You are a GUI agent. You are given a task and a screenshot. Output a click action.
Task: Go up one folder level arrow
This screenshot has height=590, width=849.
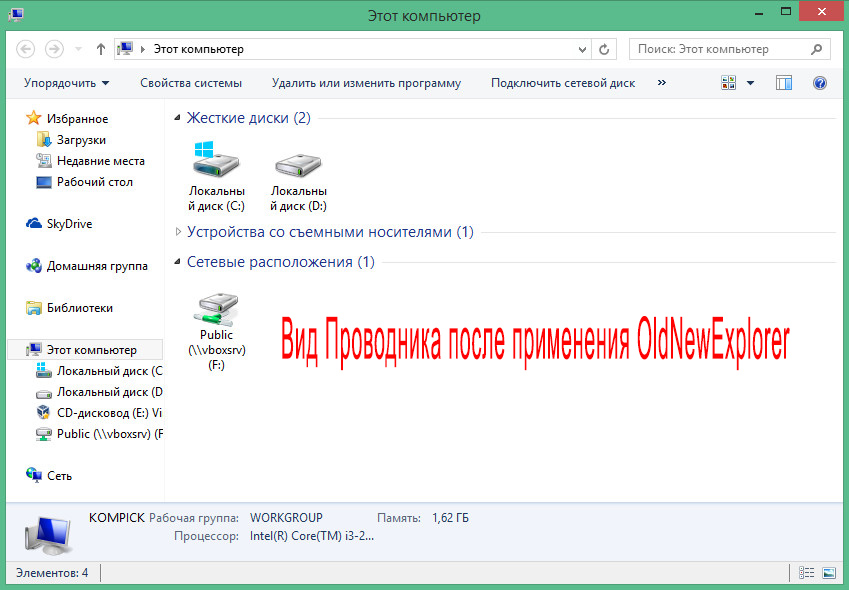tap(101, 49)
